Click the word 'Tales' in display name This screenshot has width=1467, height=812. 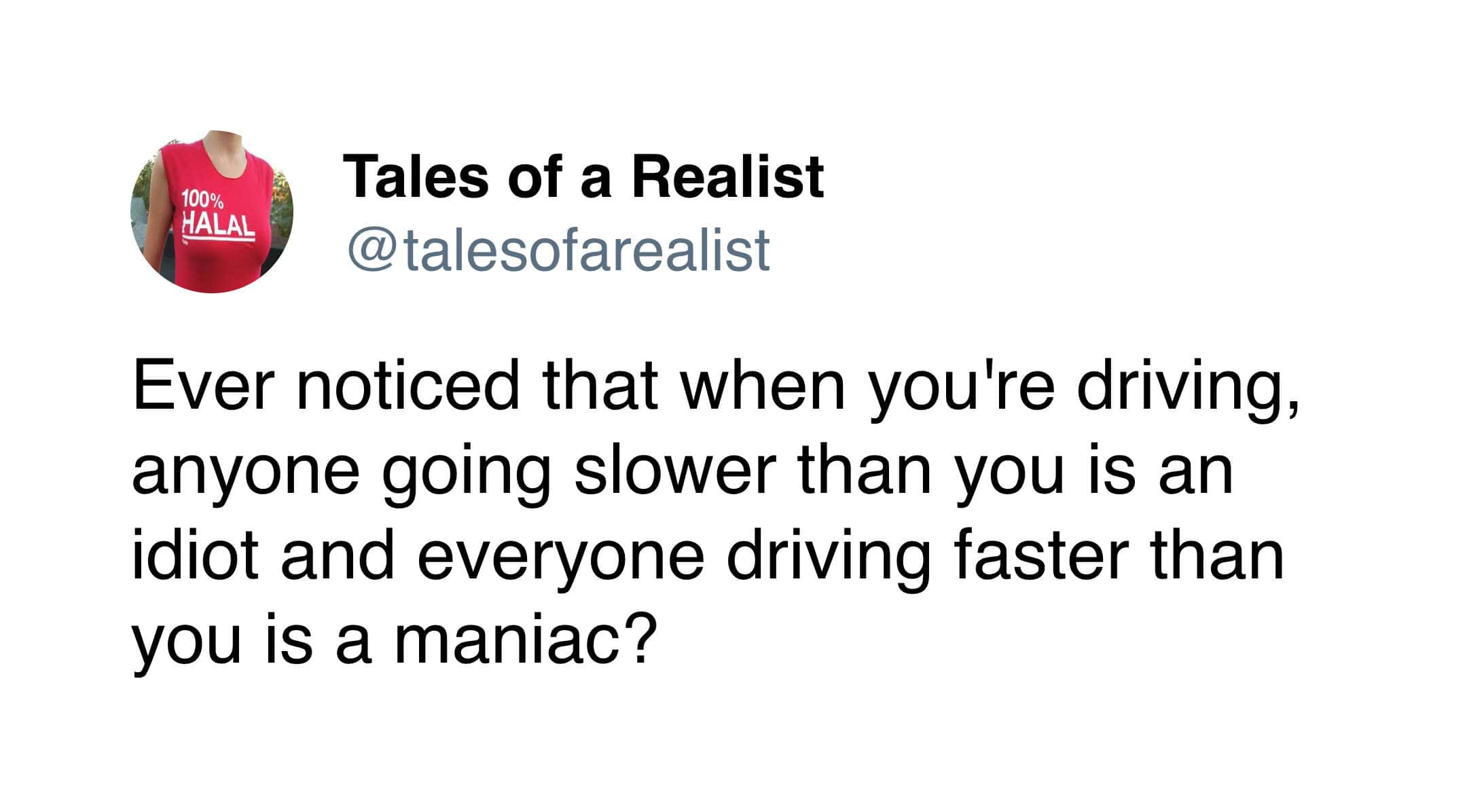click(416, 177)
